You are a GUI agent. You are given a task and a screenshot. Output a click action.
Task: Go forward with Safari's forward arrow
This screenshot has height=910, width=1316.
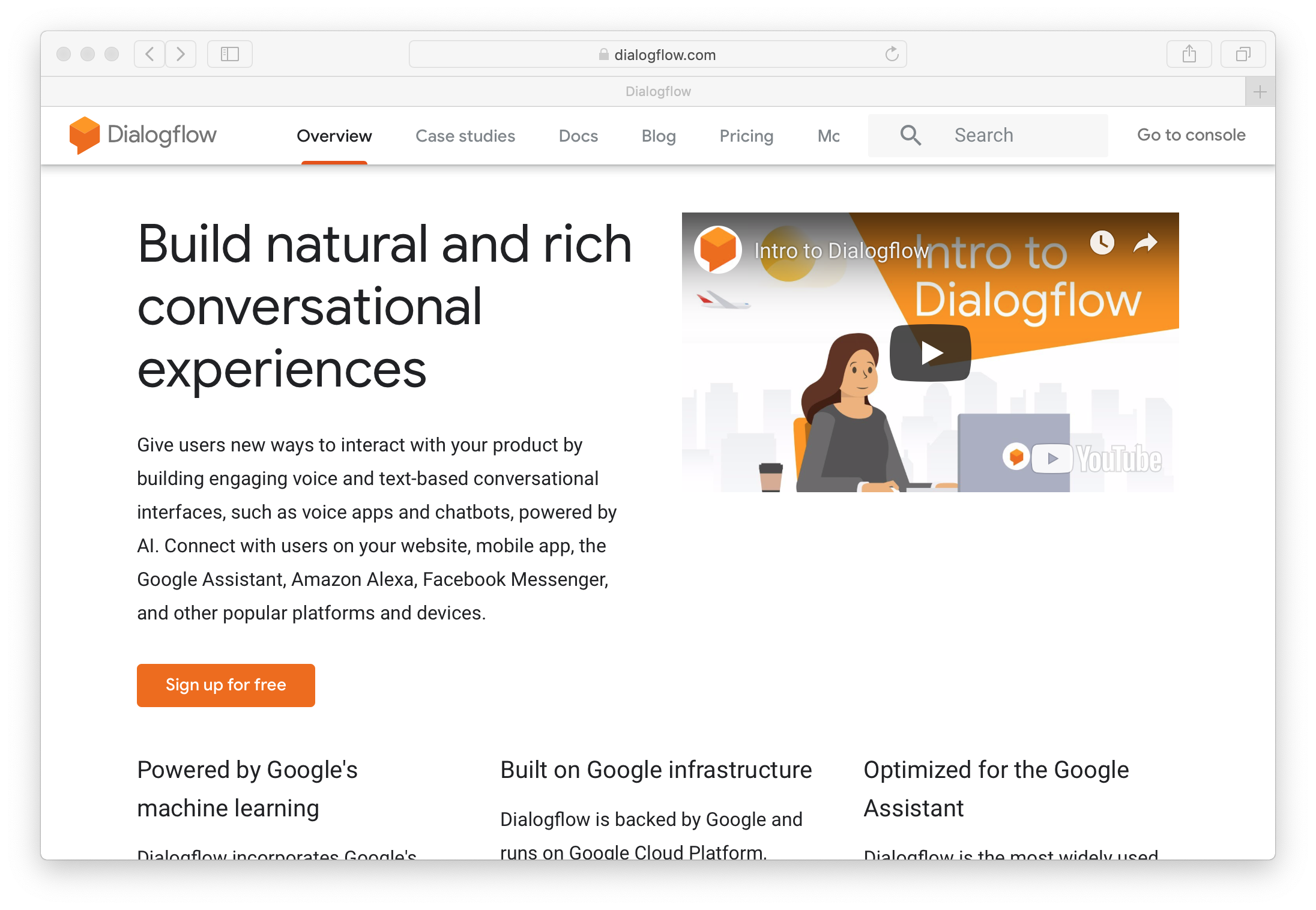pyautogui.click(x=181, y=54)
